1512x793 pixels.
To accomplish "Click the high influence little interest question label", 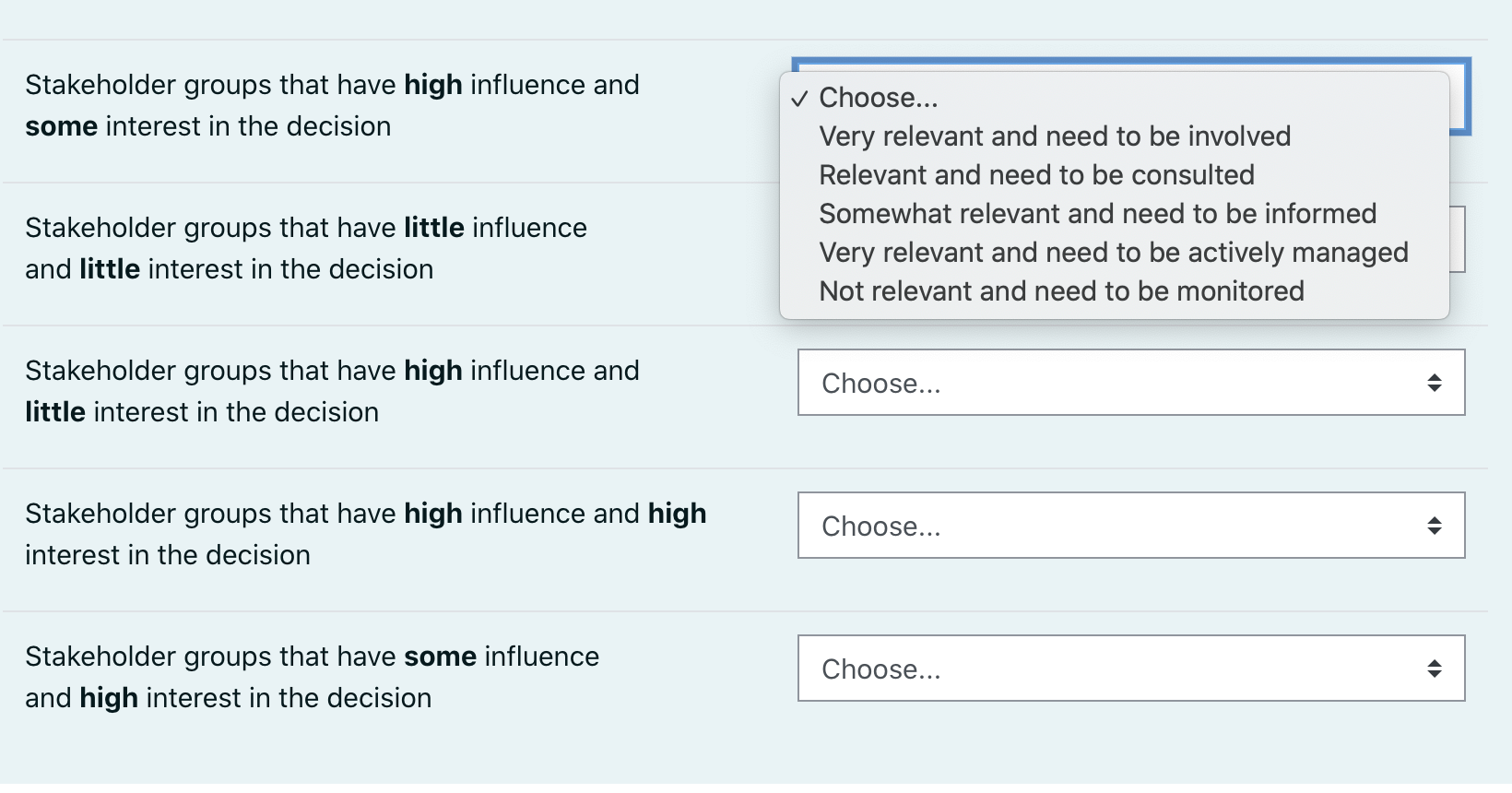I will tap(332, 391).
